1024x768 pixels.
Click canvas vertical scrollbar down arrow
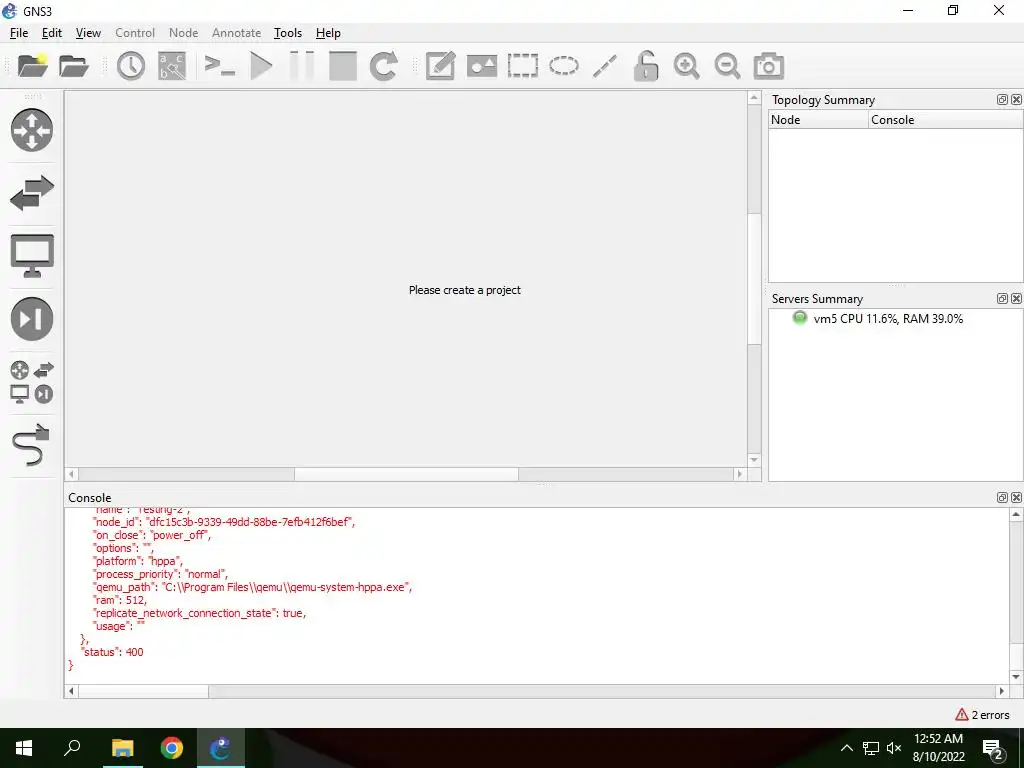coord(754,460)
